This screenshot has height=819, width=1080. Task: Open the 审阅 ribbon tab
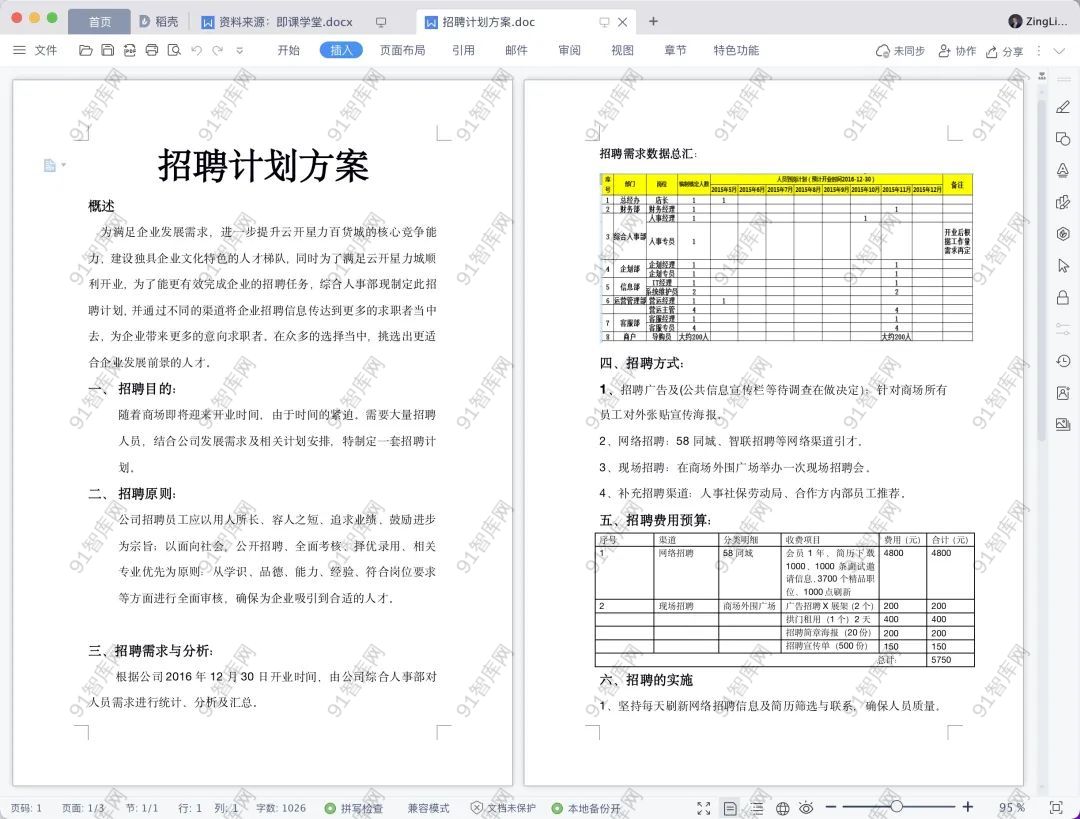click(x=569, y=50)
